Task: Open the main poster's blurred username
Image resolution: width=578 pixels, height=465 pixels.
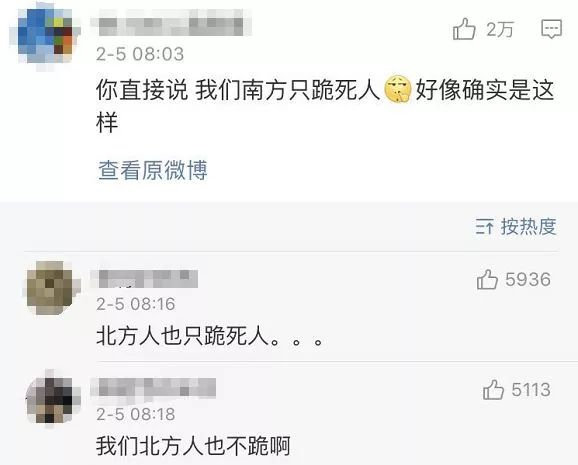Action: pos(171,23)
